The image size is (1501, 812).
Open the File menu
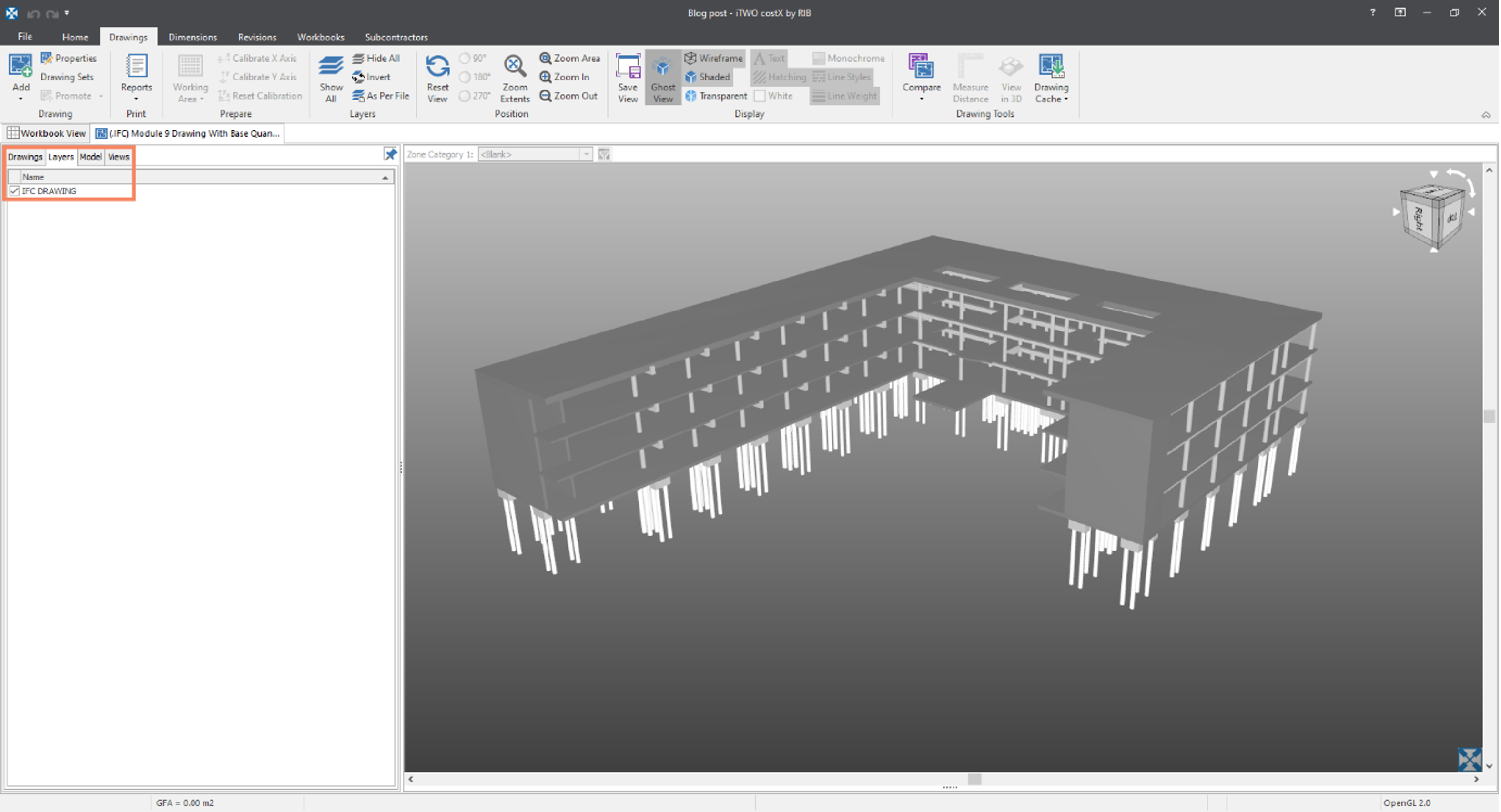click(24, 37)
